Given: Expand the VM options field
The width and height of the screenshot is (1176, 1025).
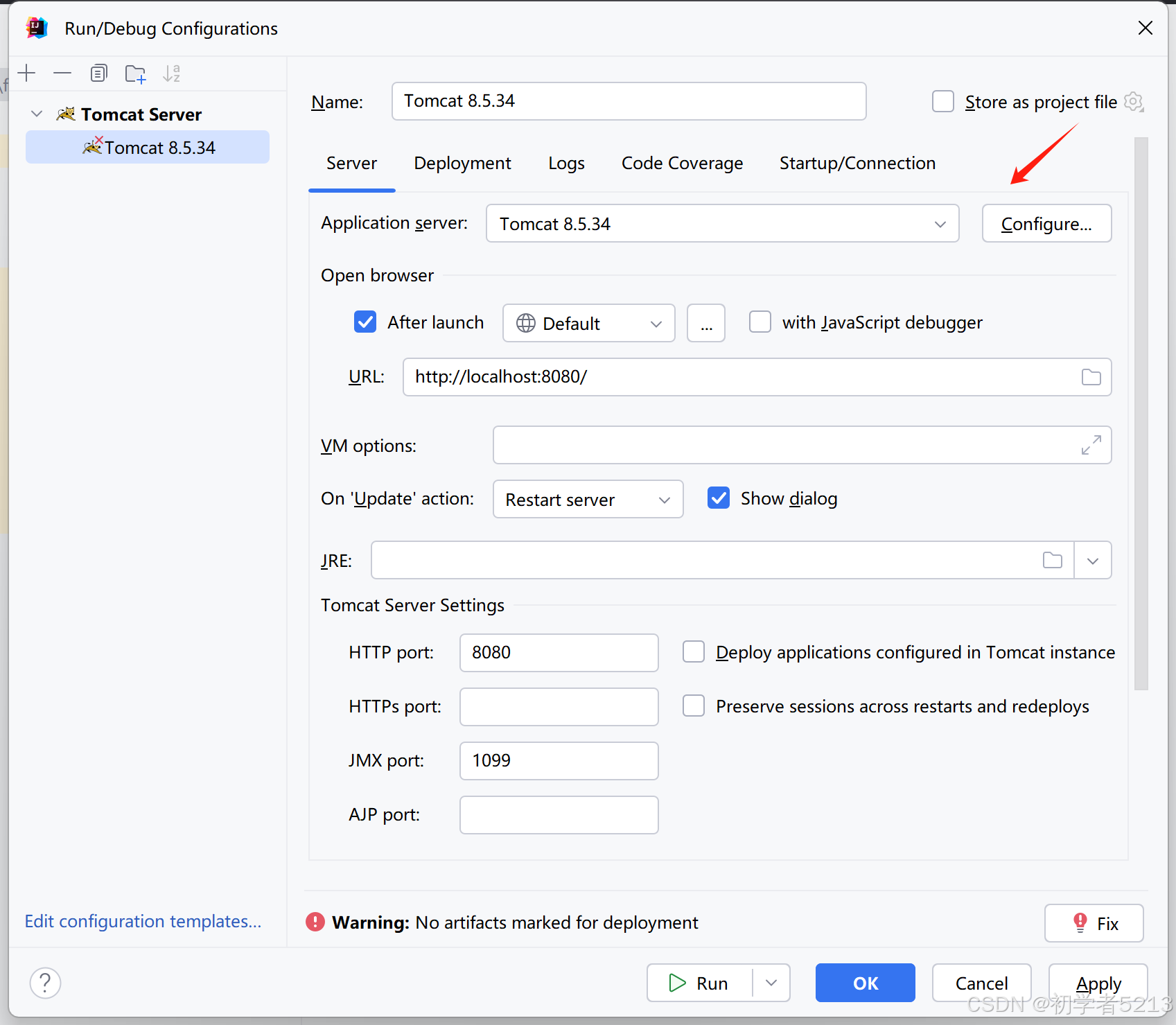Looking at the screenshot, I should pos(1091,445).
